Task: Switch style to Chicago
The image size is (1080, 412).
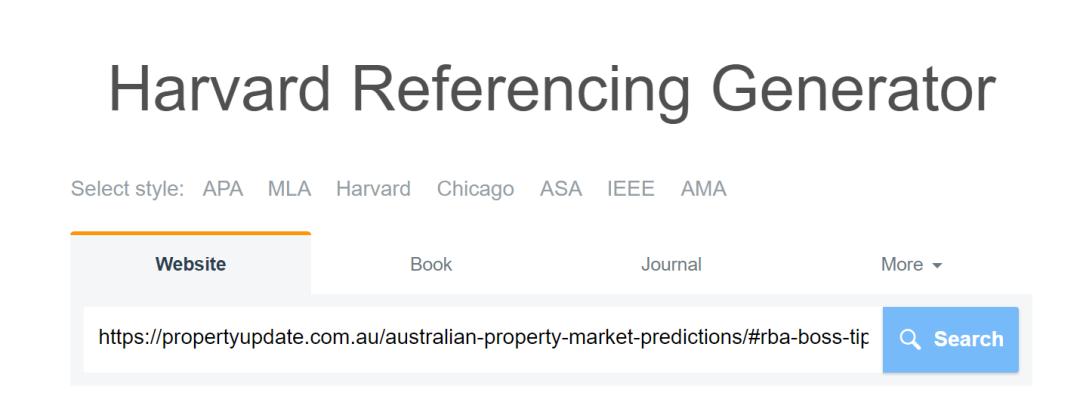Action: [475, 189]
